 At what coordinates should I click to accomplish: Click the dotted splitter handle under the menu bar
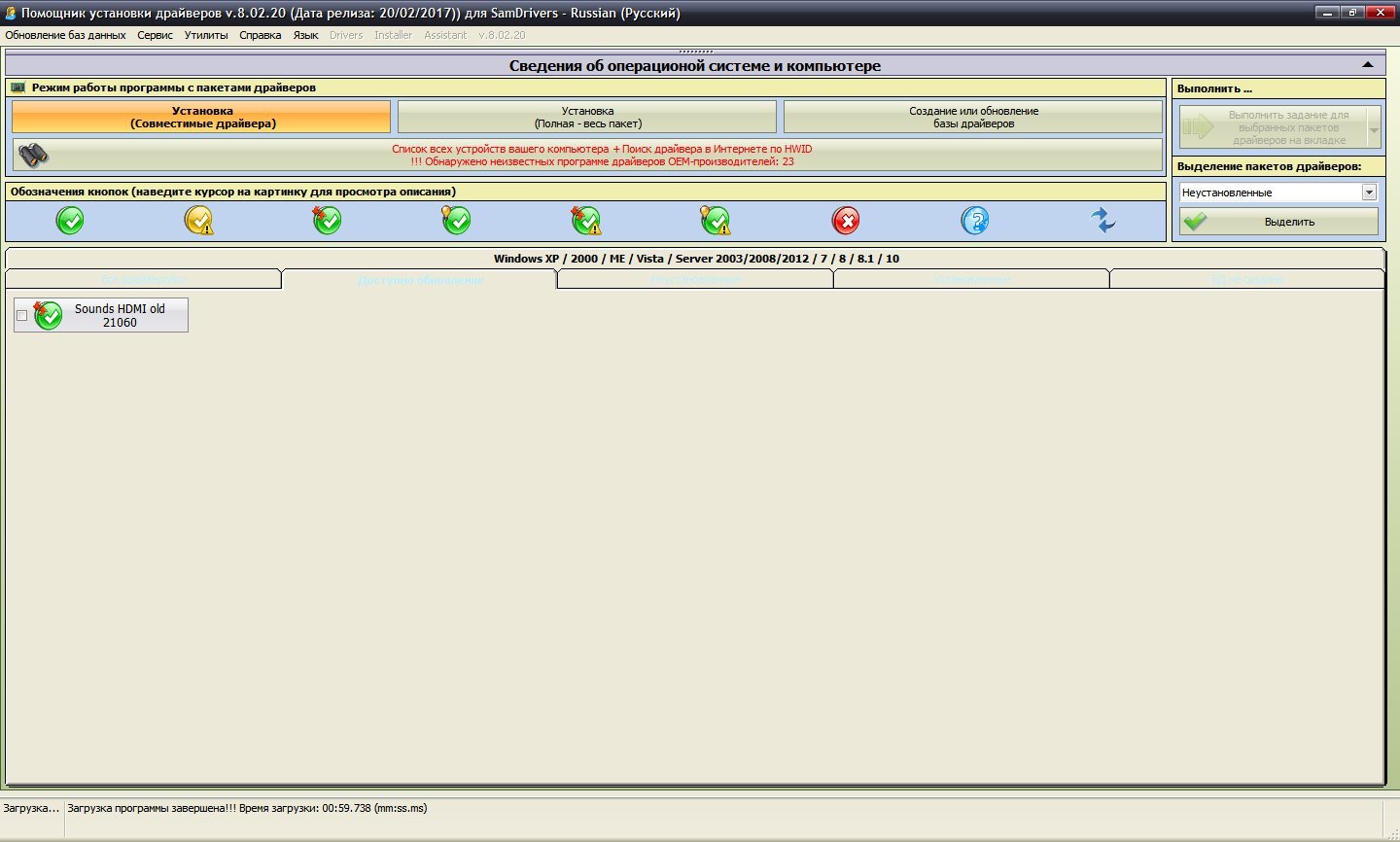pos(695,52)
